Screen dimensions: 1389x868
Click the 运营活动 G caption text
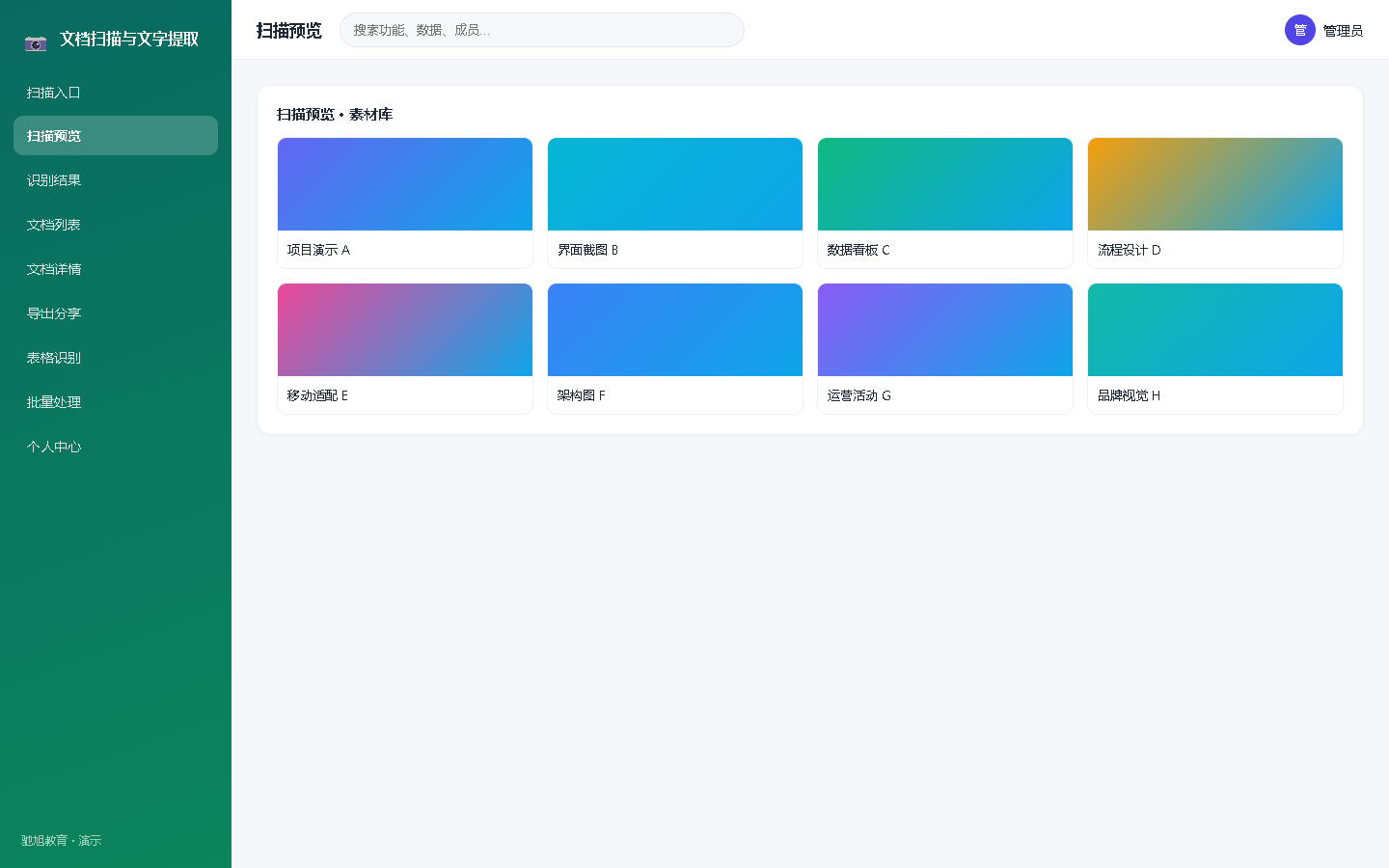[x=858, y=395]
